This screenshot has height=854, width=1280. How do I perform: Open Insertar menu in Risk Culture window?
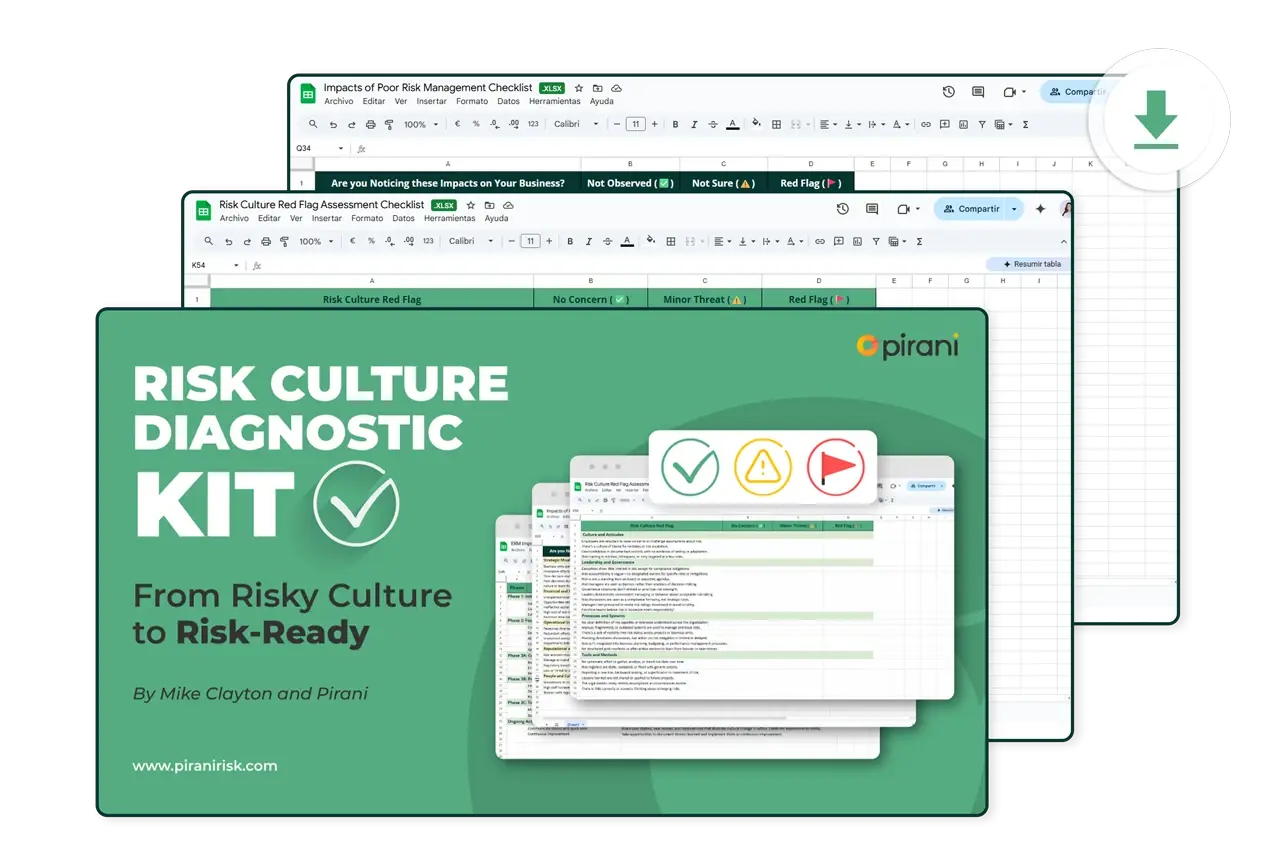click(x=327, y=218)
